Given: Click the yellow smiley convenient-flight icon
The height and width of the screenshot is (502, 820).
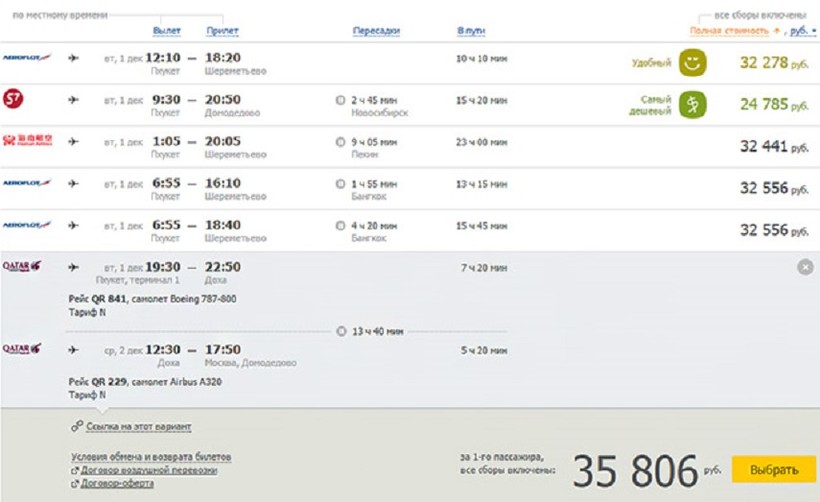Looking at the screenshot, I should [692, 63].
